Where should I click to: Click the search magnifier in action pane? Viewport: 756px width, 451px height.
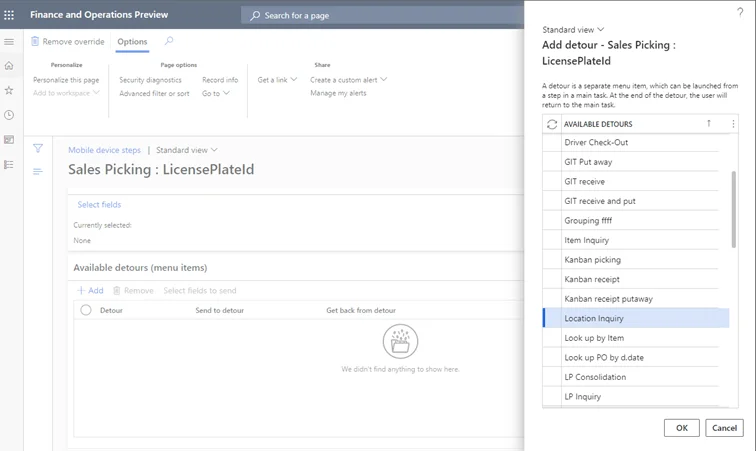pyautogui.click(x=169, y=41)
